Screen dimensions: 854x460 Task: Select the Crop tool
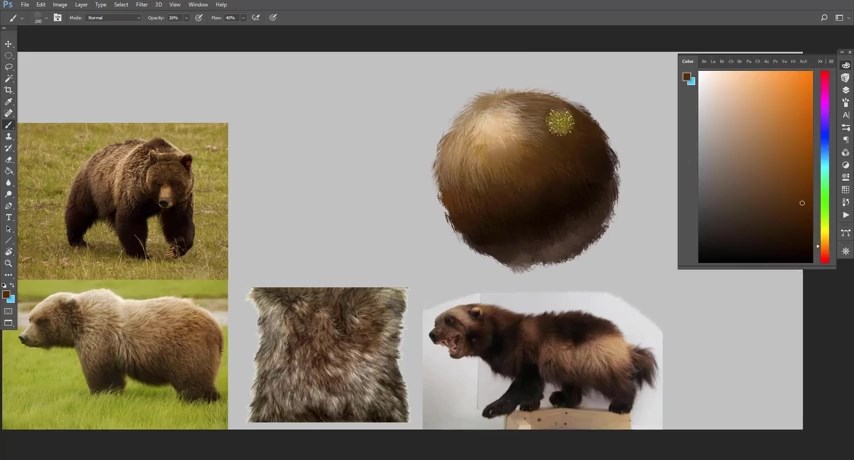click(x=8, y=90)
